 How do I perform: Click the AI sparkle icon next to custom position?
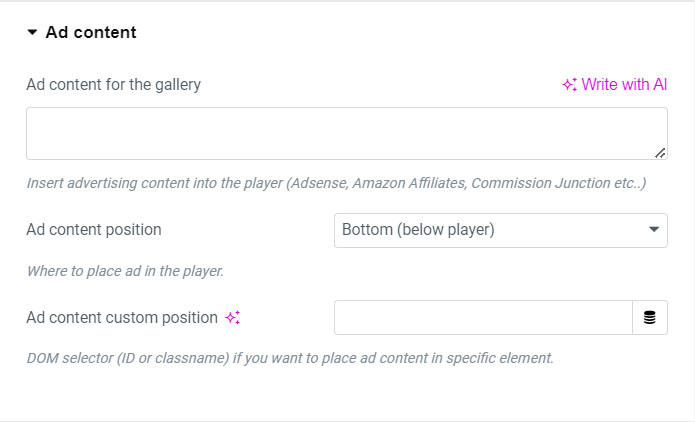tap(232, 318)
